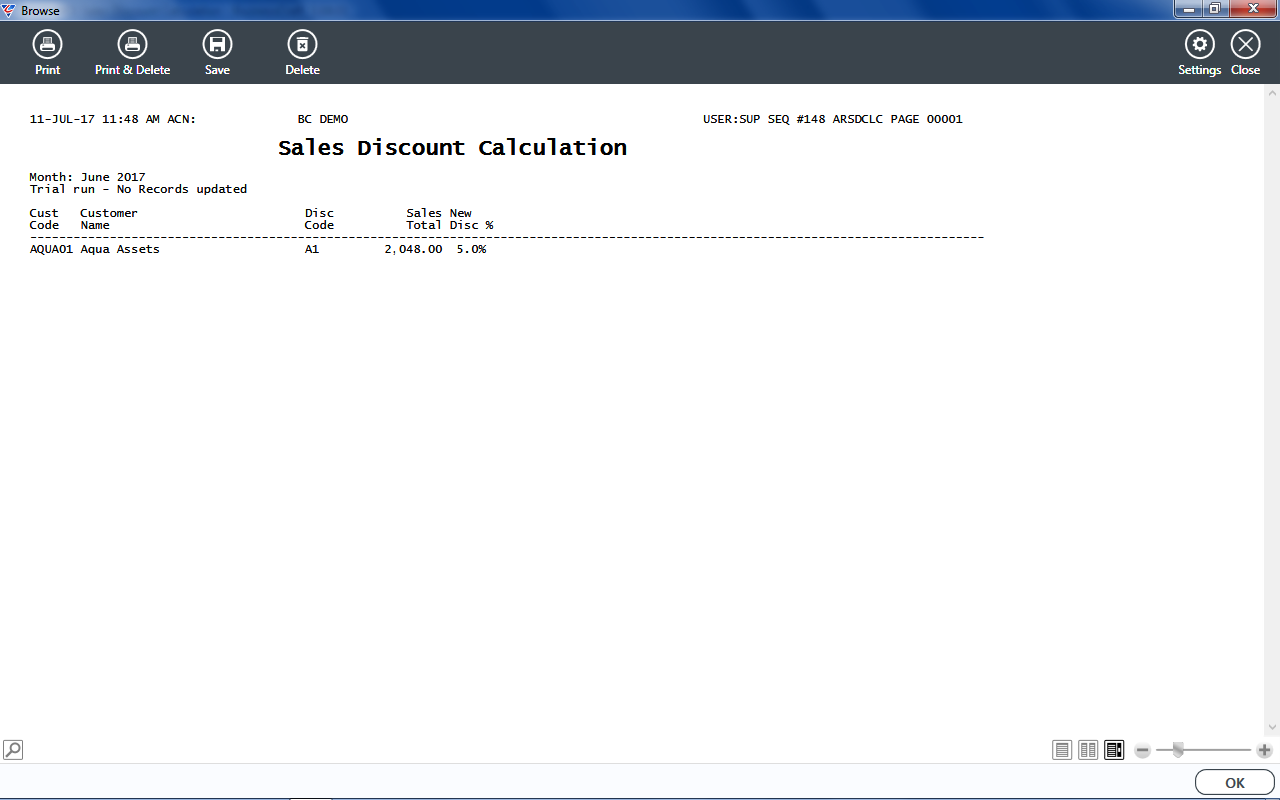This screenshot has width=1280, height=800.
Task: Click customer code AQUA01
Action: (51, 249)
